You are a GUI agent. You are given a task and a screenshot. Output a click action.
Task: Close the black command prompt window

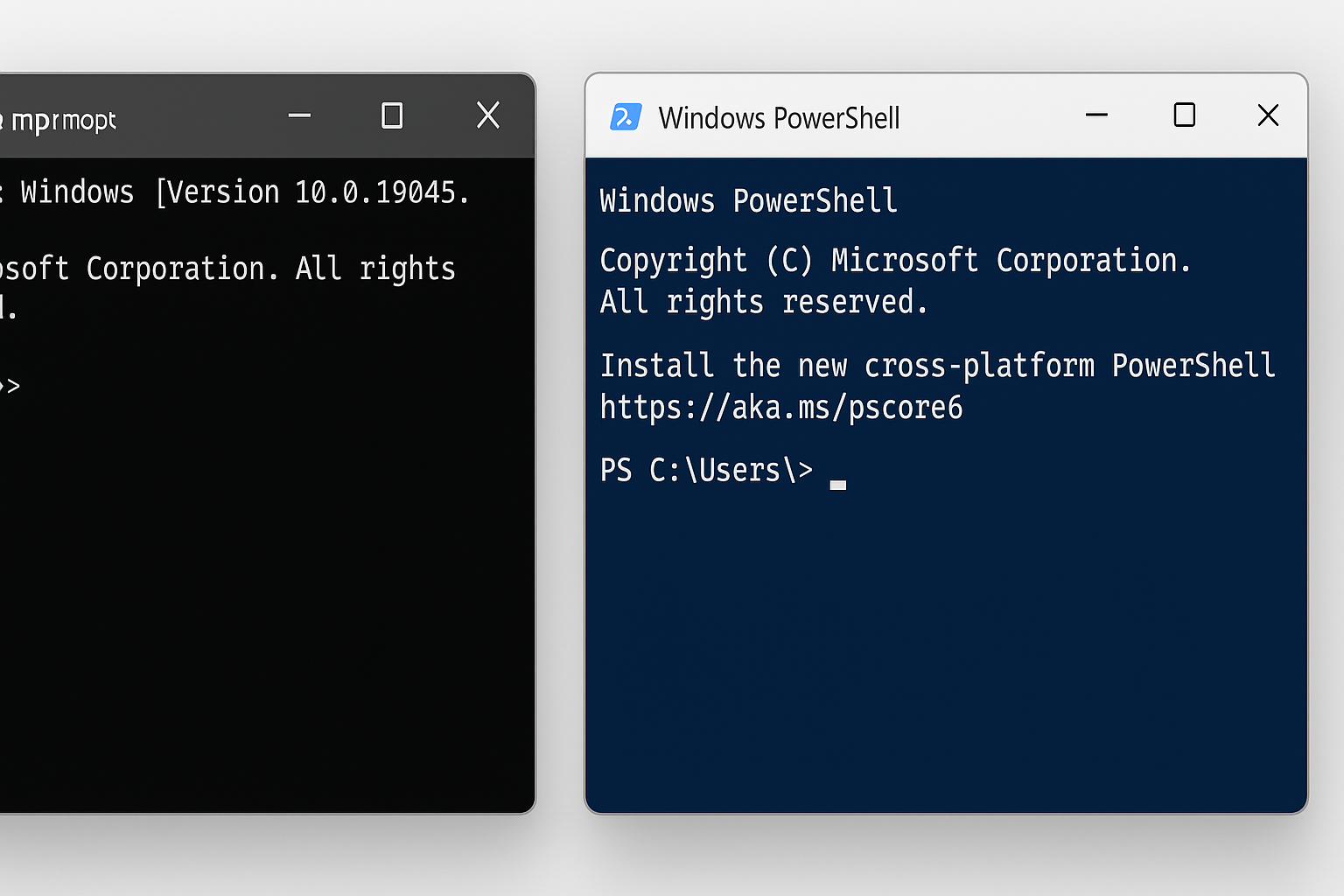488,115
